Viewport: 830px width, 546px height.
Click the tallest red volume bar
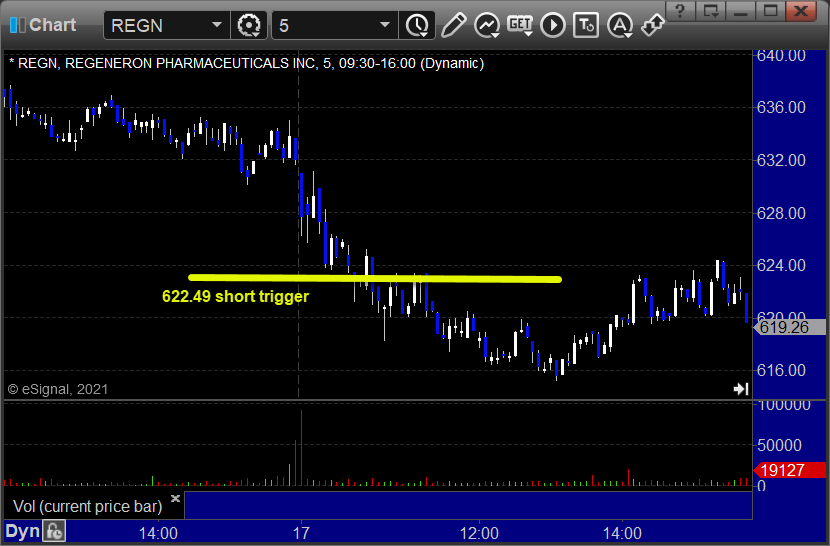tap(301, 448)
